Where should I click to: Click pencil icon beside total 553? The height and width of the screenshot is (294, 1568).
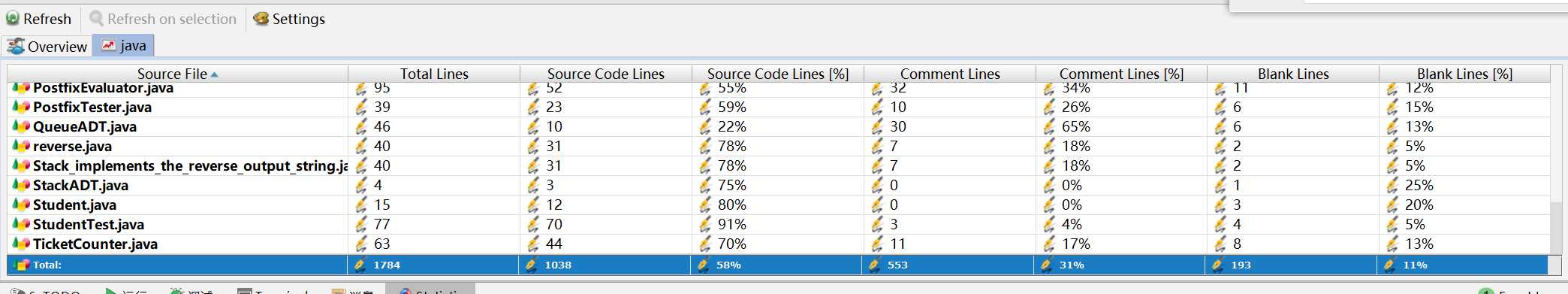(874, 265)
